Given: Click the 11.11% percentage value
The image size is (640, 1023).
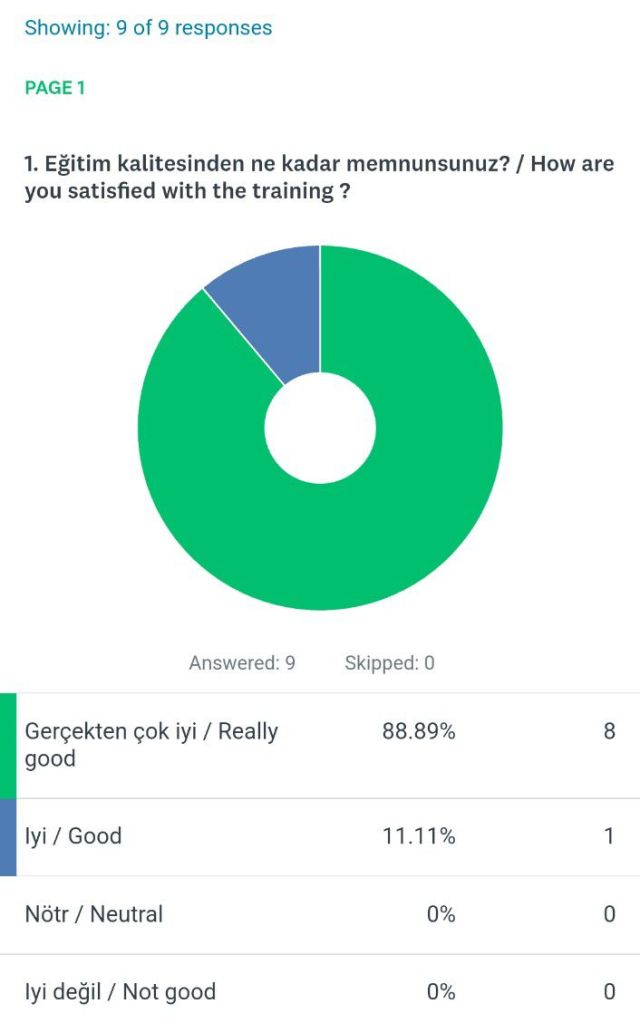Looking at the screenshot, I should click(x=418, y=836).
